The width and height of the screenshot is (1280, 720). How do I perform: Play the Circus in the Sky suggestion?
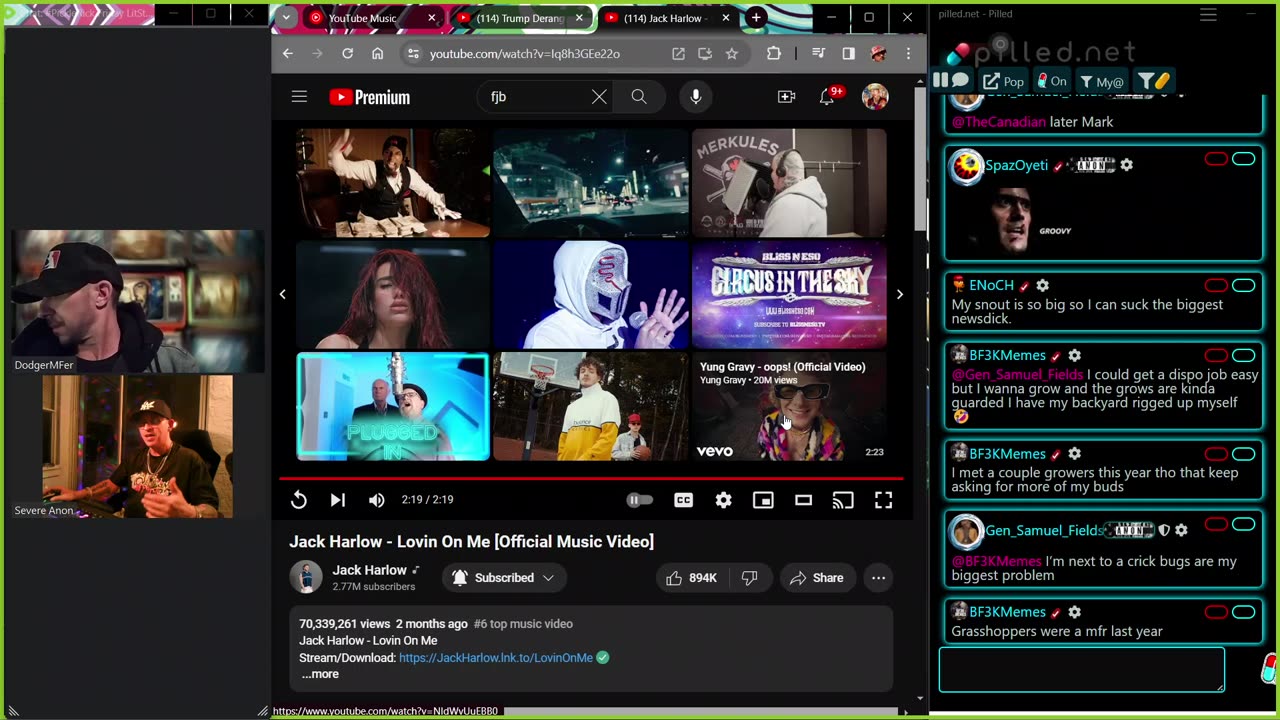coord(789,294)
